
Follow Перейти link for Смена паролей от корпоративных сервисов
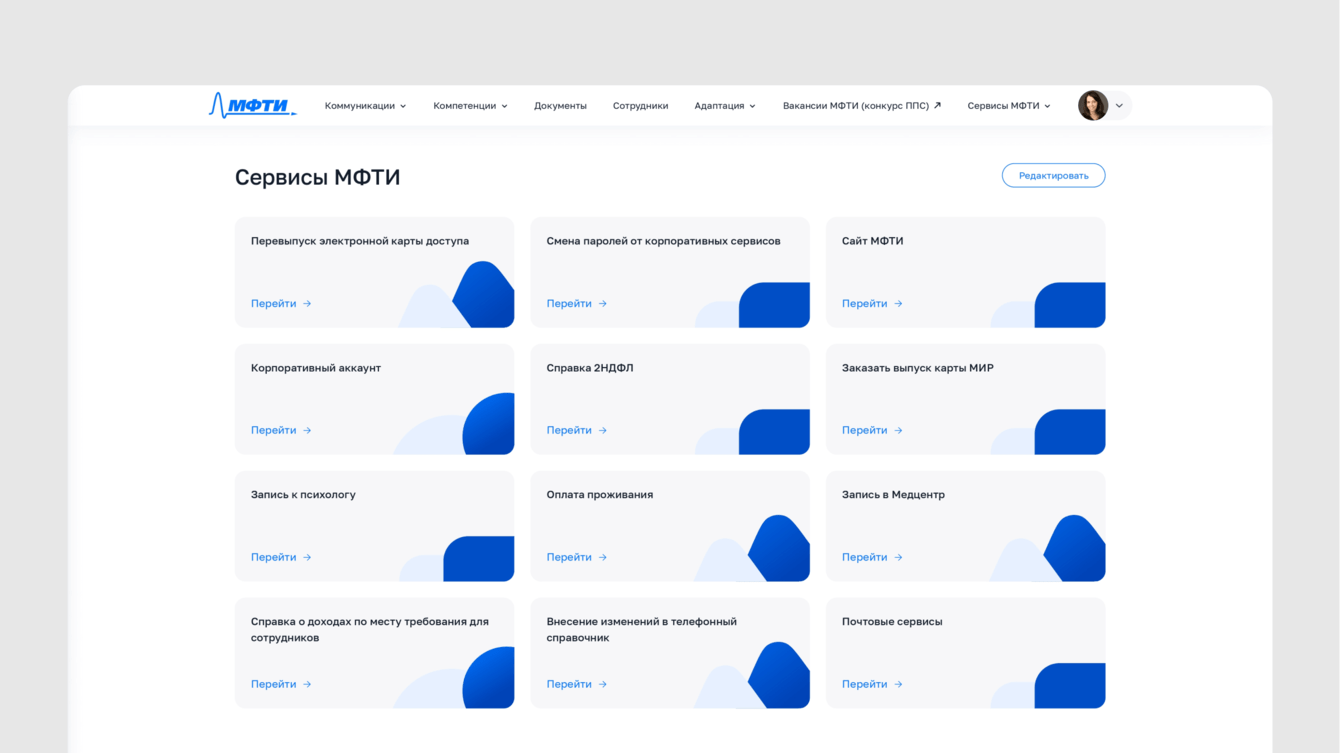click(577, 303)
